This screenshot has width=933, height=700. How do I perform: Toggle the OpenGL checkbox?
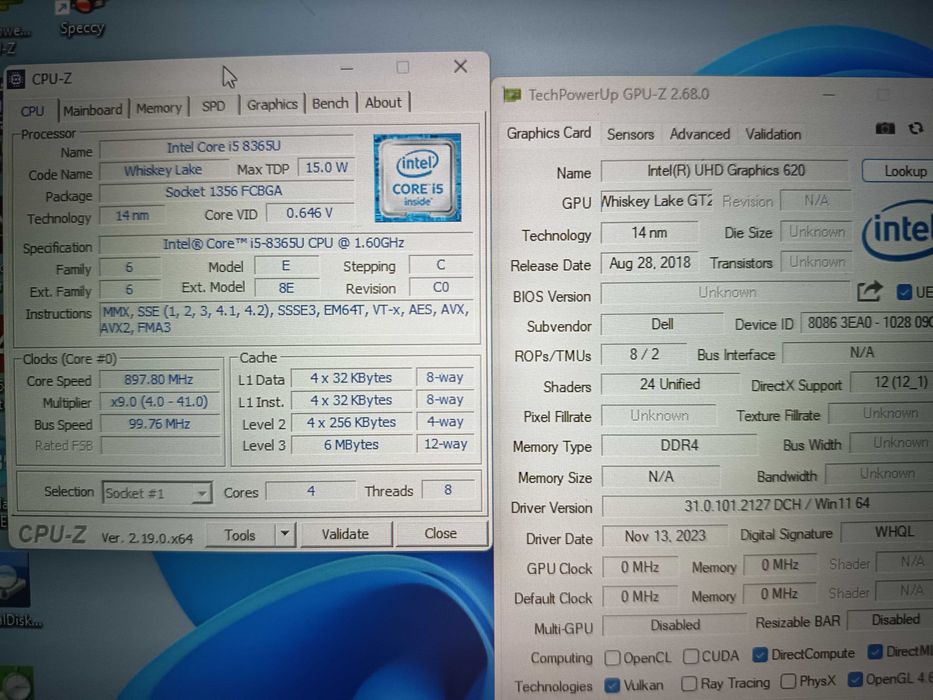855,679
